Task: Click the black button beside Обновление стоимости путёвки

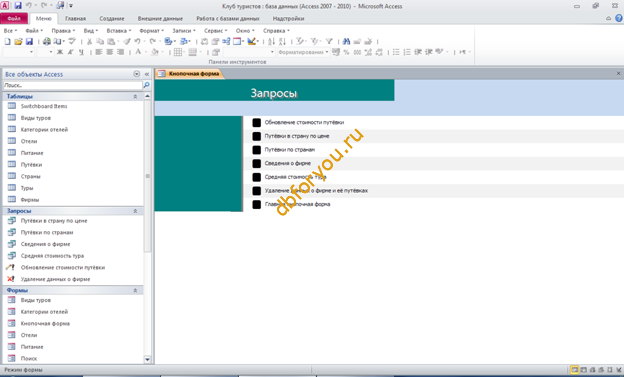Action: 257,123
